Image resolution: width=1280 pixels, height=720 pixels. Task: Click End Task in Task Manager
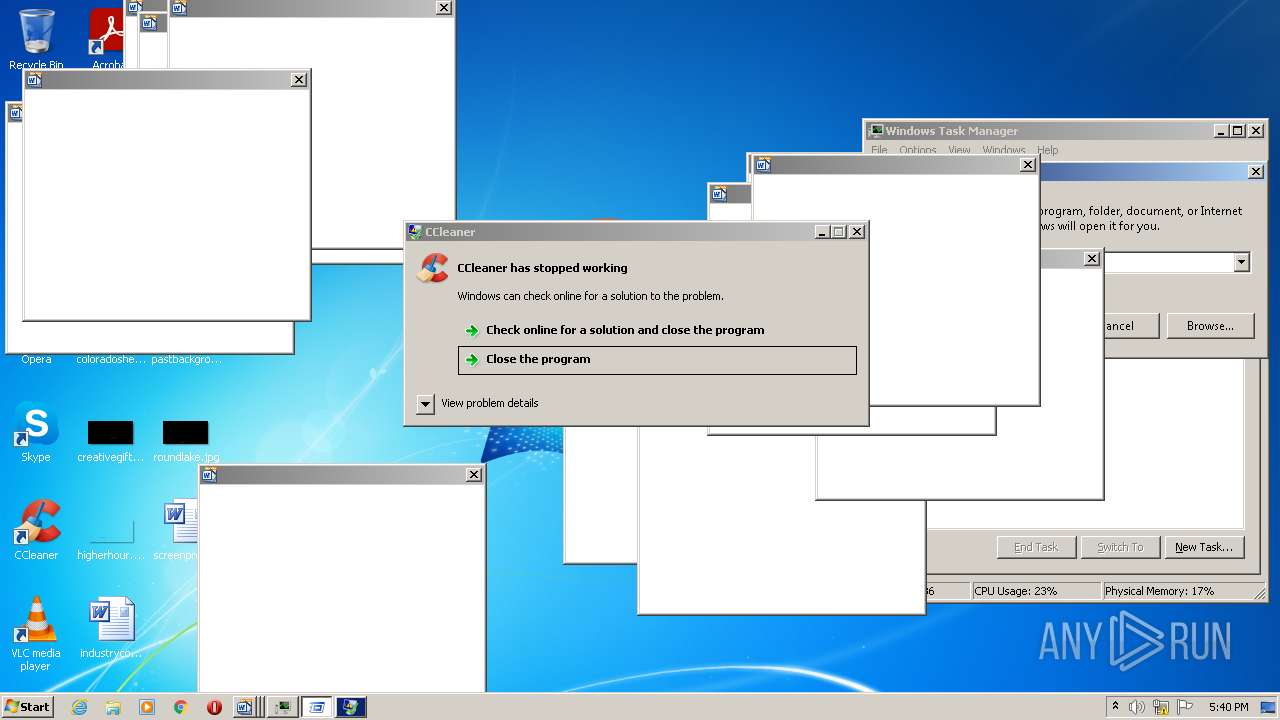tap(1036, 547)
